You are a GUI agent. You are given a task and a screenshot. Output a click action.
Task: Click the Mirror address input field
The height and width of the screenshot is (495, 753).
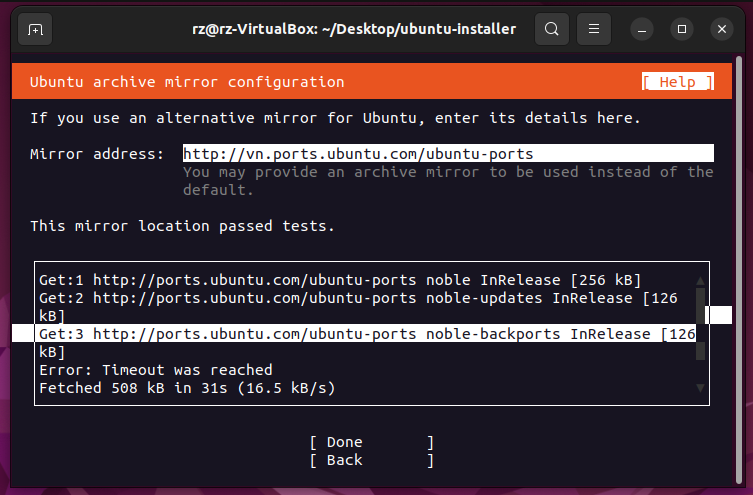click(447, 154)
